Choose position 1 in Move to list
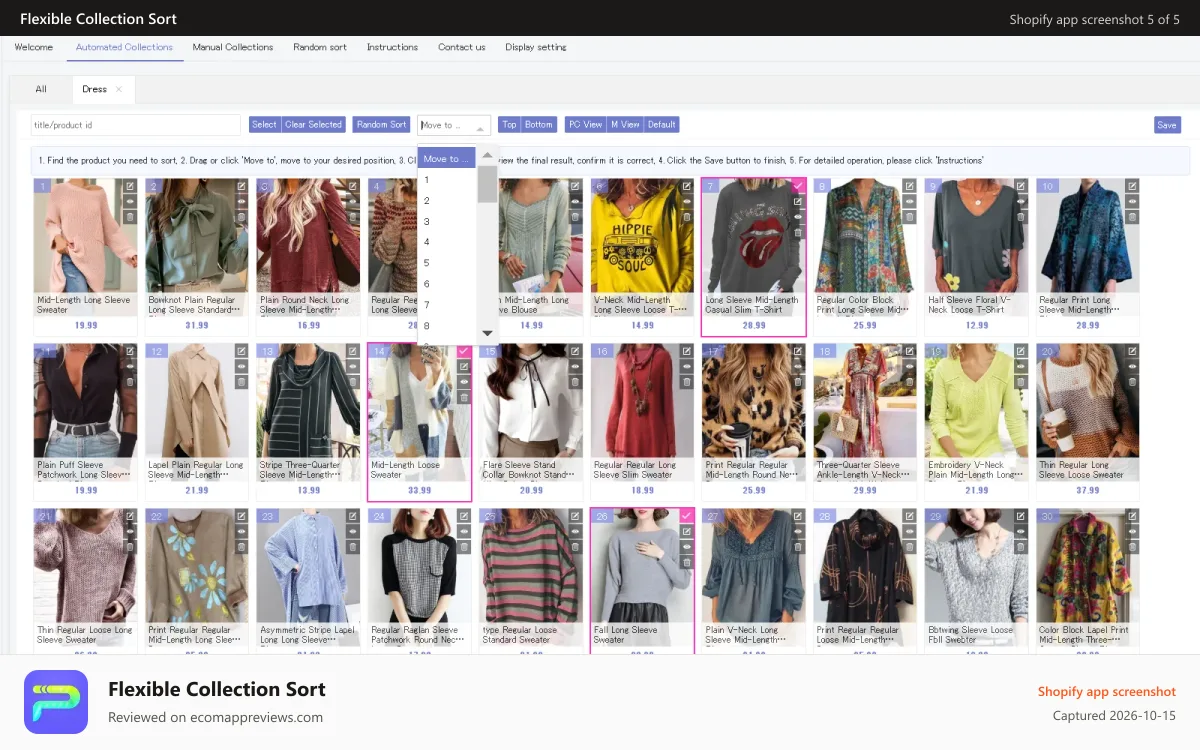Screen dimensions: 1200x750 (447, 180)
